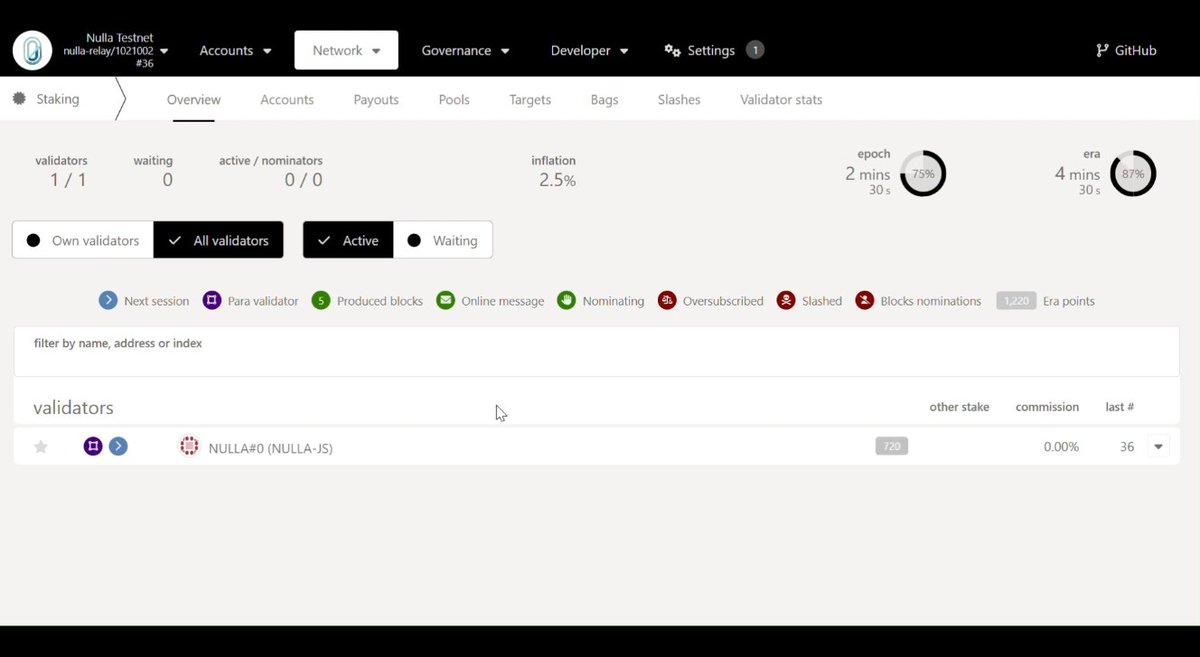The height and width of the screenshot is (657, 1200).
Task: Open the GitHub link
Action: point(1127,50)
